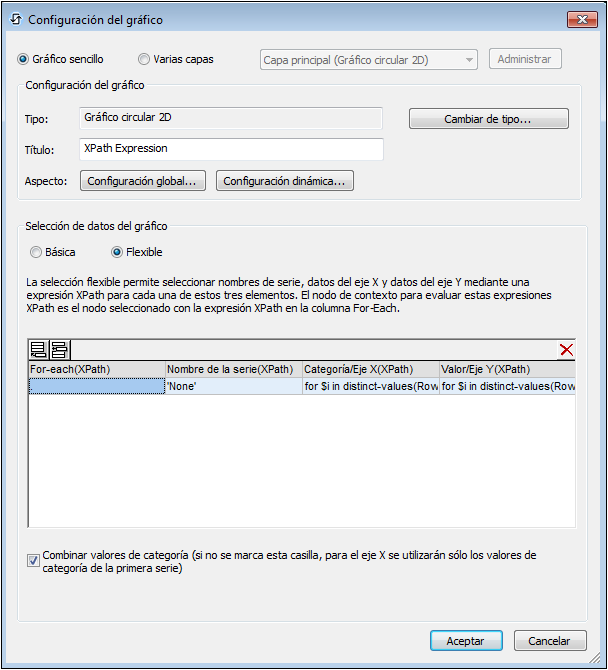The image size is (608, 670).
Task: Click the Cancelar button
Action: (x=550, y=641)
